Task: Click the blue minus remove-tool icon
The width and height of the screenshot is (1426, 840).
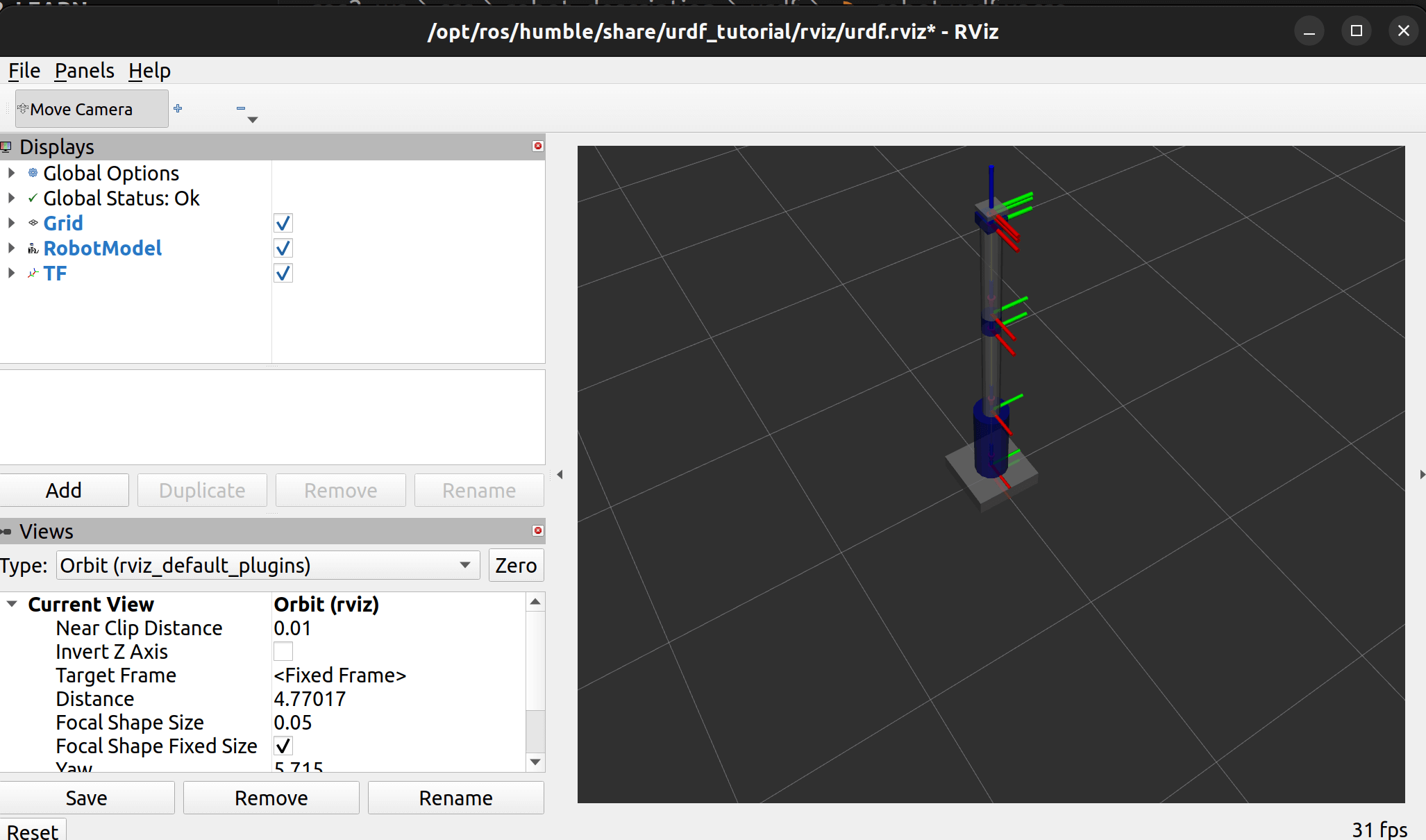Action: click(x=241, y=108)
